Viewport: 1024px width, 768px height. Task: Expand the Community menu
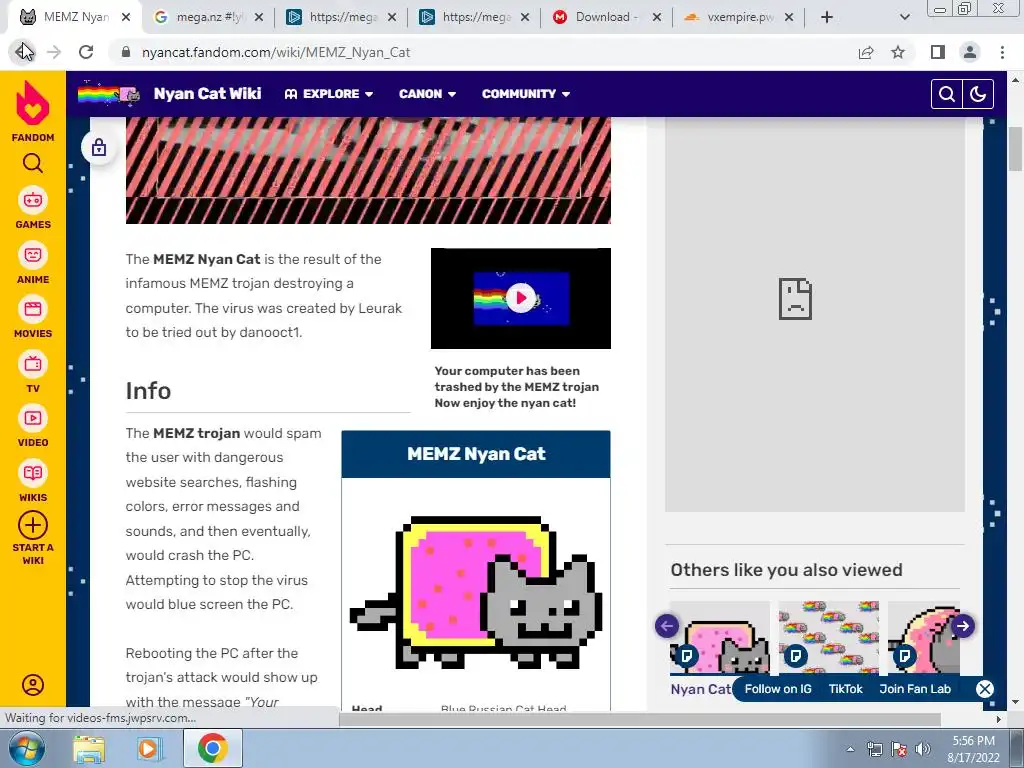[526, 94]
